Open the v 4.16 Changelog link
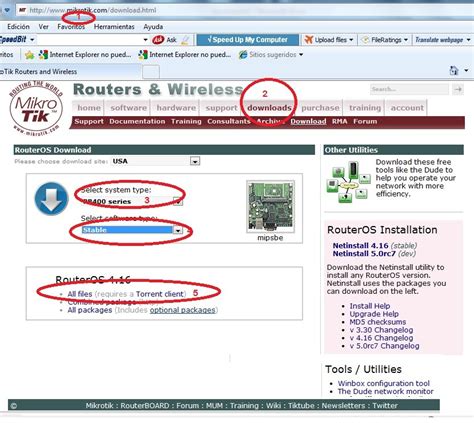The height and width of the screenshot is (423, 474). 381,338
